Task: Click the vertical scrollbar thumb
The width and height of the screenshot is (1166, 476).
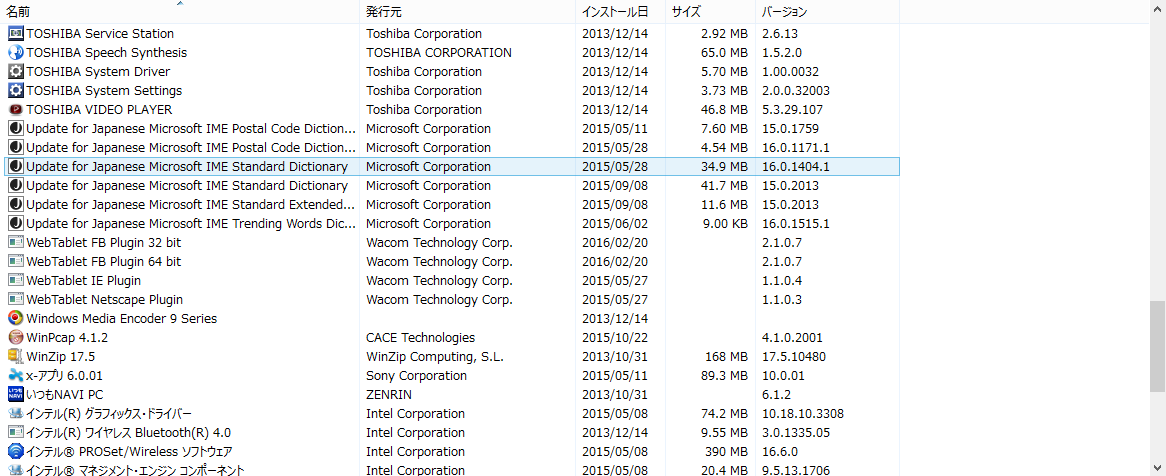Action: tap(1157, 345)
